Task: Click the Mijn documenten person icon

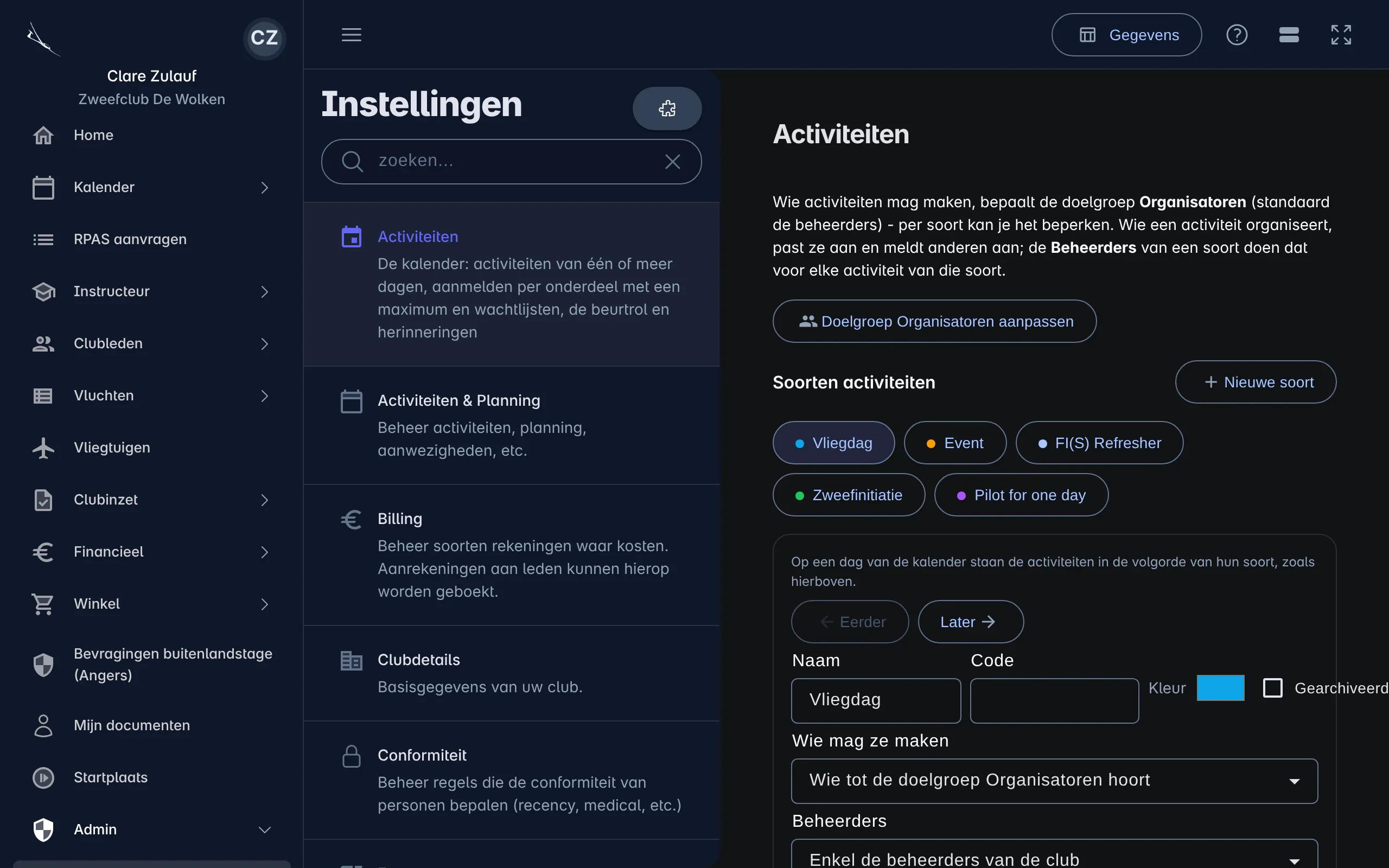Action: coord(43,726)
